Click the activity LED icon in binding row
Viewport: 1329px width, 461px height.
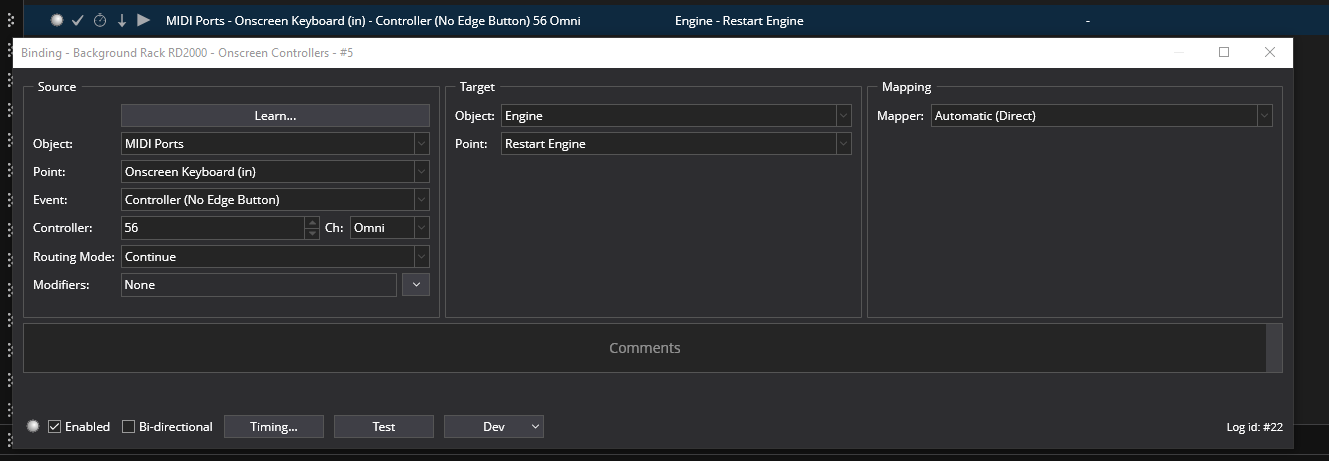57,20
